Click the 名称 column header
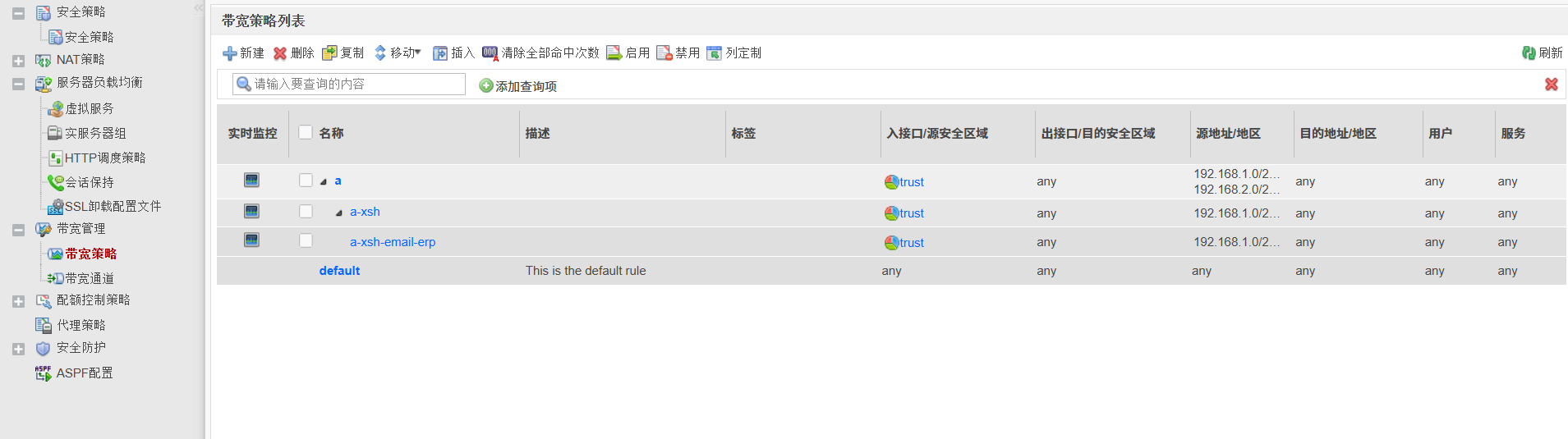 pyautogui.click(x=332, y=133)
